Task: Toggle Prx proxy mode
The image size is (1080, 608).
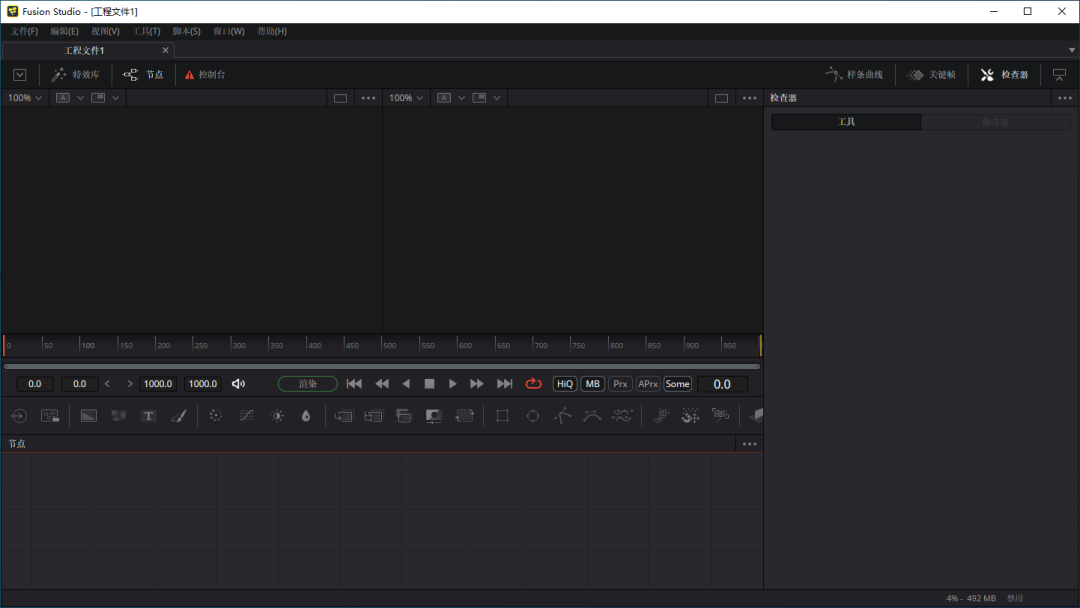Action: coord(620,384)
